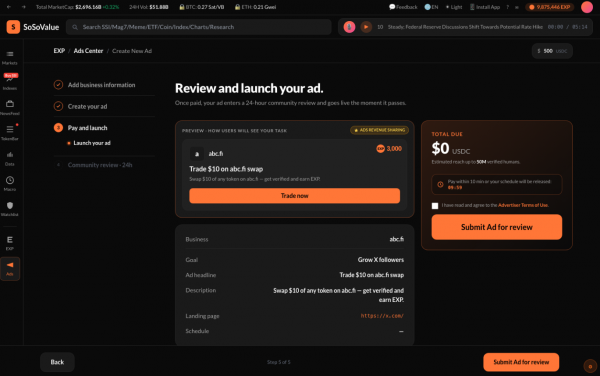
Task: Click the Total MarketCap $2,696.16B stat
Action: pos(77,7)
